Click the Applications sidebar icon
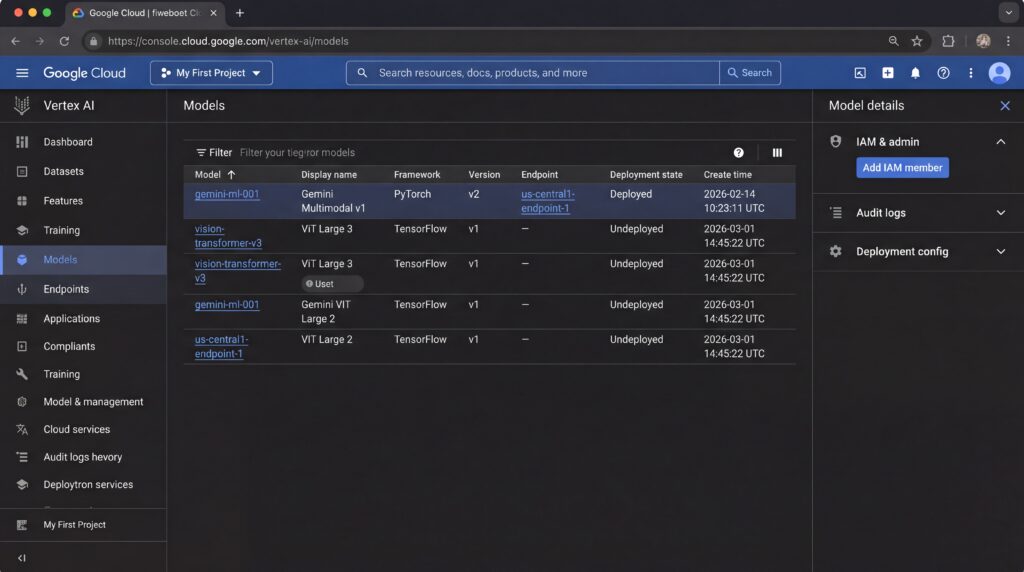The height and width of the screenshot is (572, 1024). [22, 319]
